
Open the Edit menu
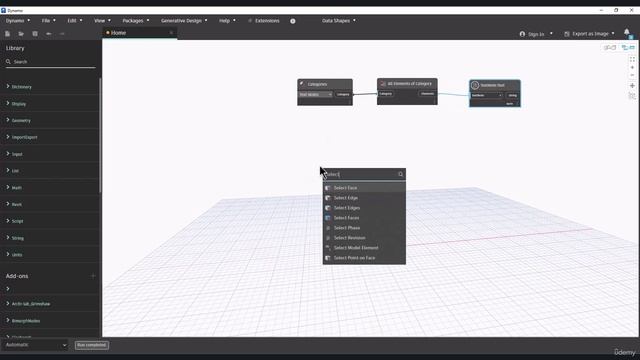pos(75,20)
